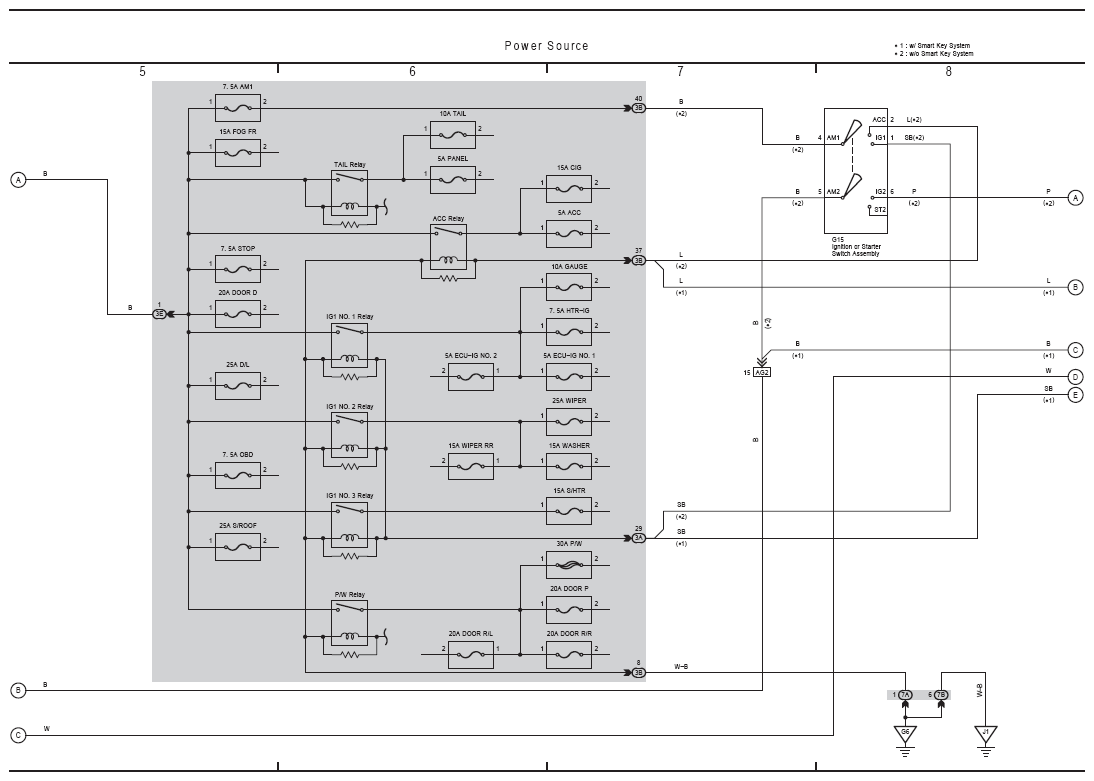The width and height of the screenshot is (1094, 781).
Task: Click the 25A S/ROOF fuse symbol
Action: 238,546
